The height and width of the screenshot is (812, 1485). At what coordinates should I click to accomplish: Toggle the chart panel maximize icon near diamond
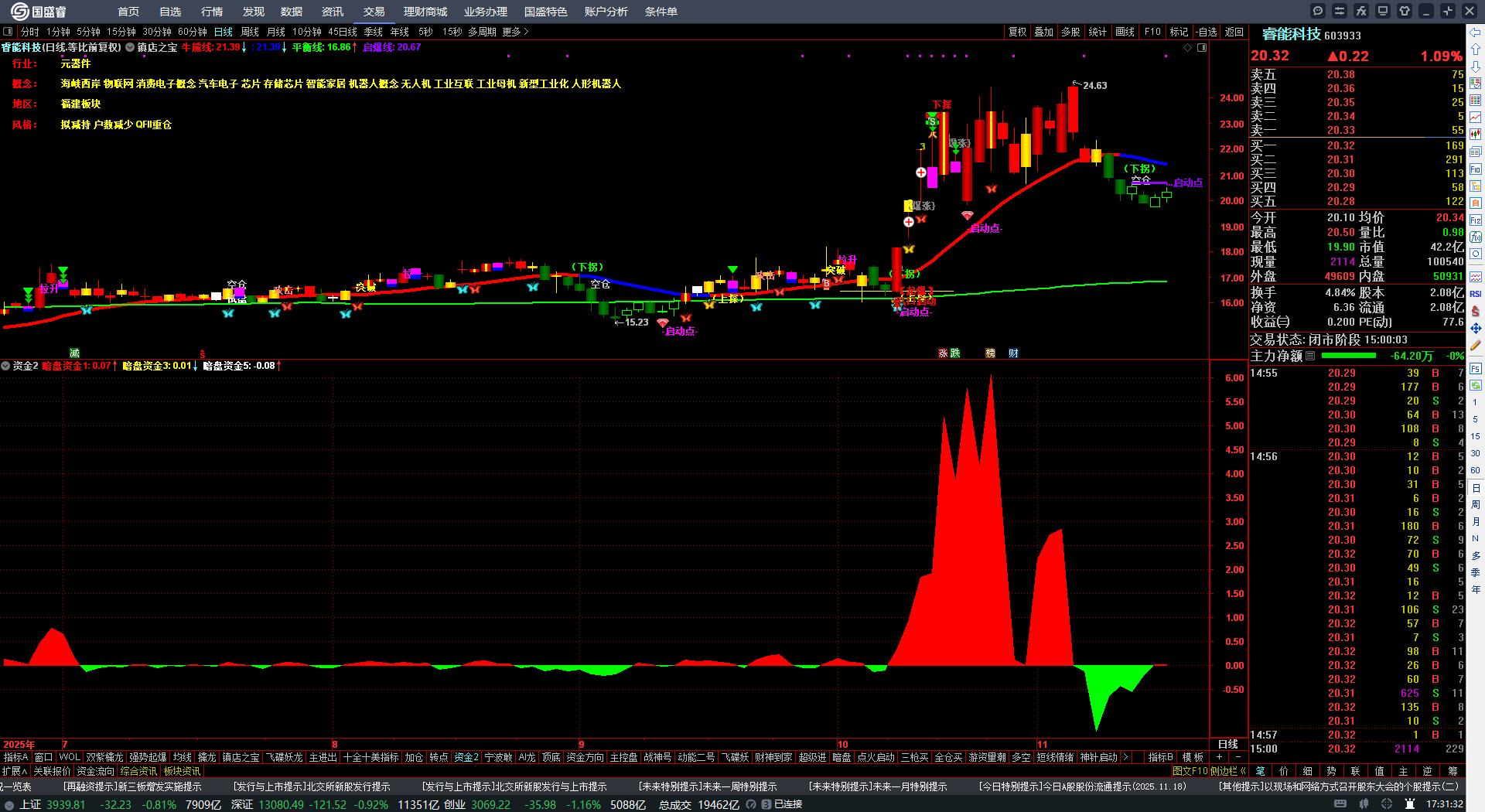(x=1202, y=48)
